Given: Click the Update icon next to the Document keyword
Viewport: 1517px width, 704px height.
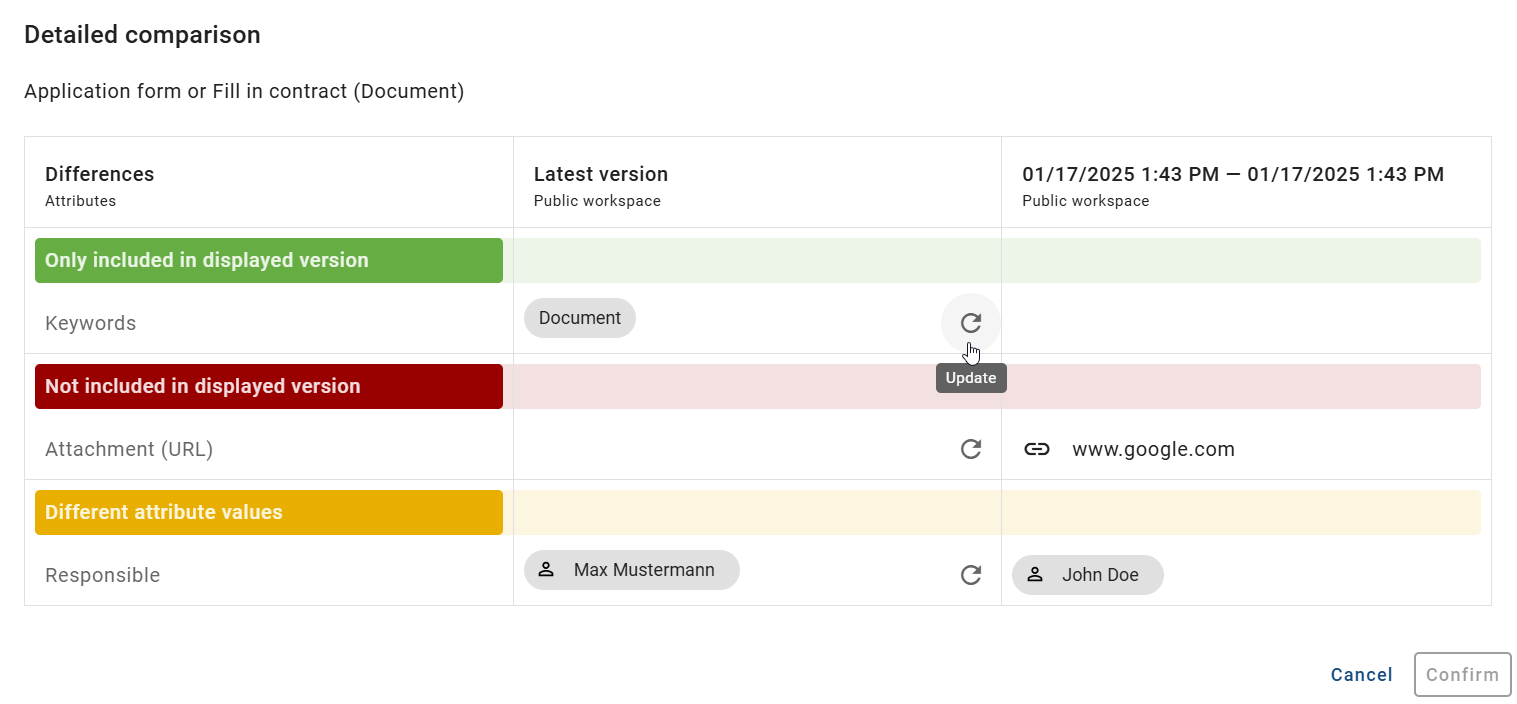Looking at the screenshot, I should pyautogui.click(x=971, y=322).
